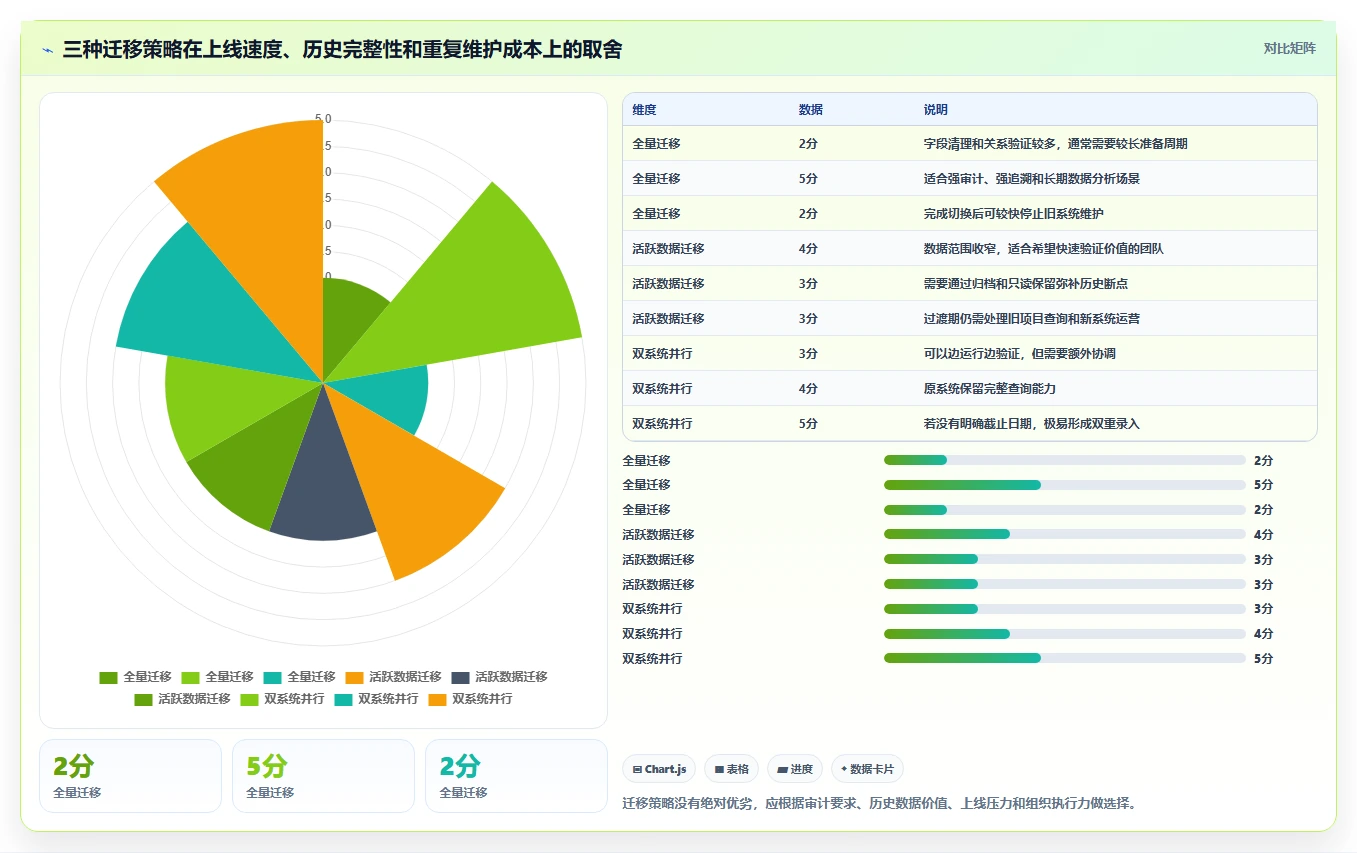Click the 双系统并行 5分 progress bar
The image size is (1357, 853).
[1065, 658]
